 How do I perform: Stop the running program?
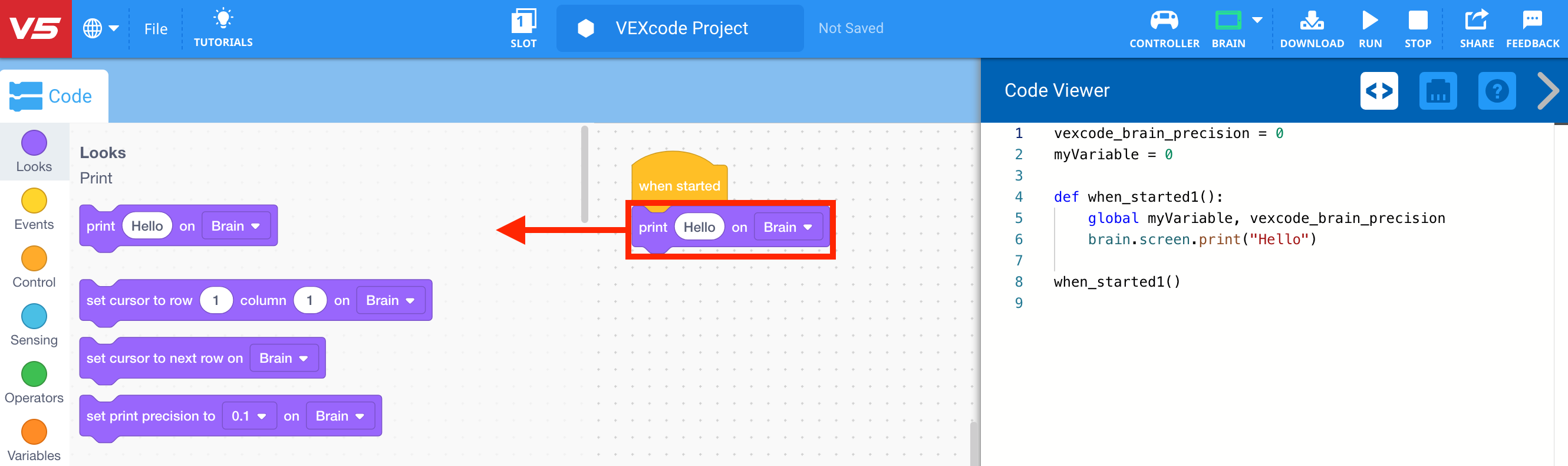[1418, 27]
